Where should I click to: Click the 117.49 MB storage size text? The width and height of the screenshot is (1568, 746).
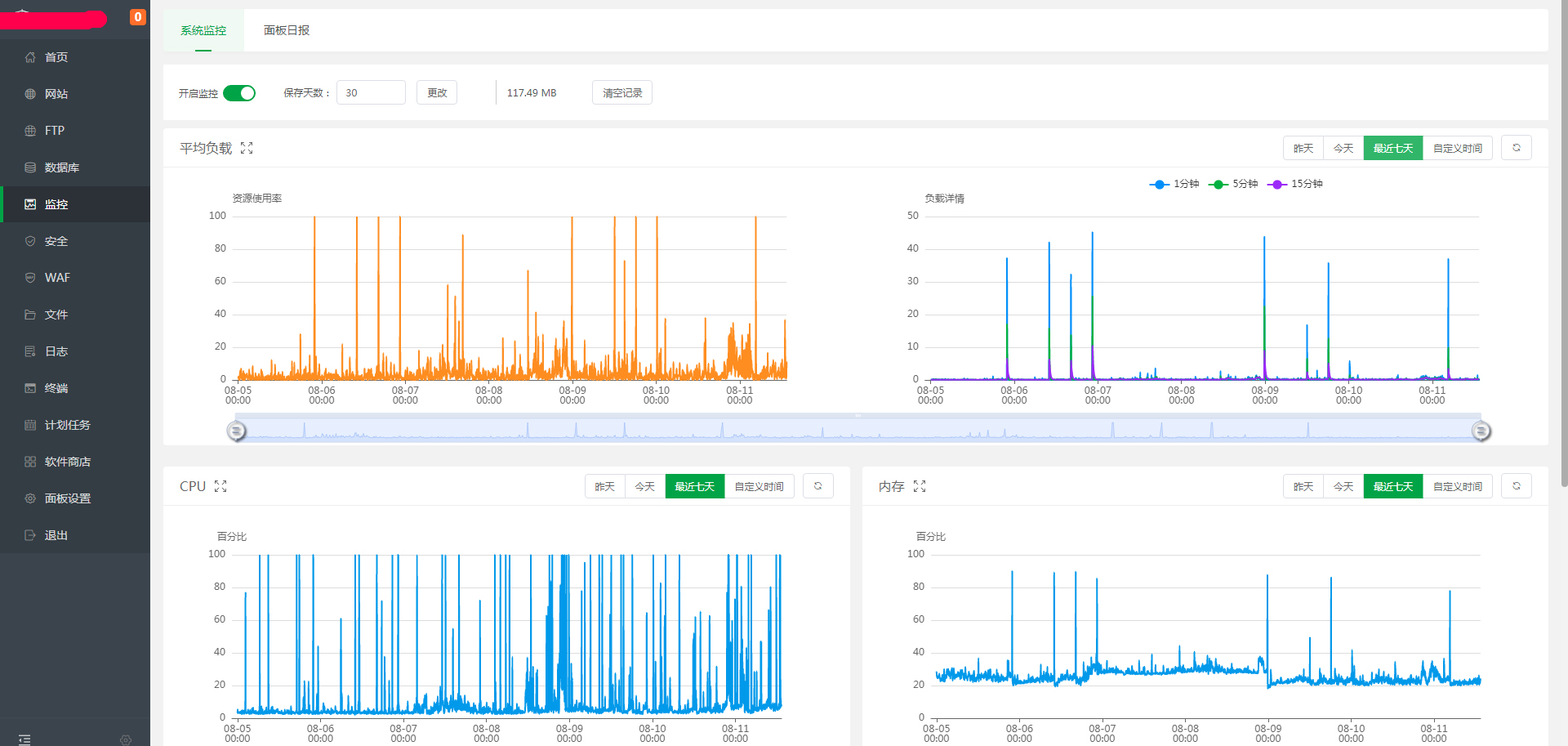(532, 93)
